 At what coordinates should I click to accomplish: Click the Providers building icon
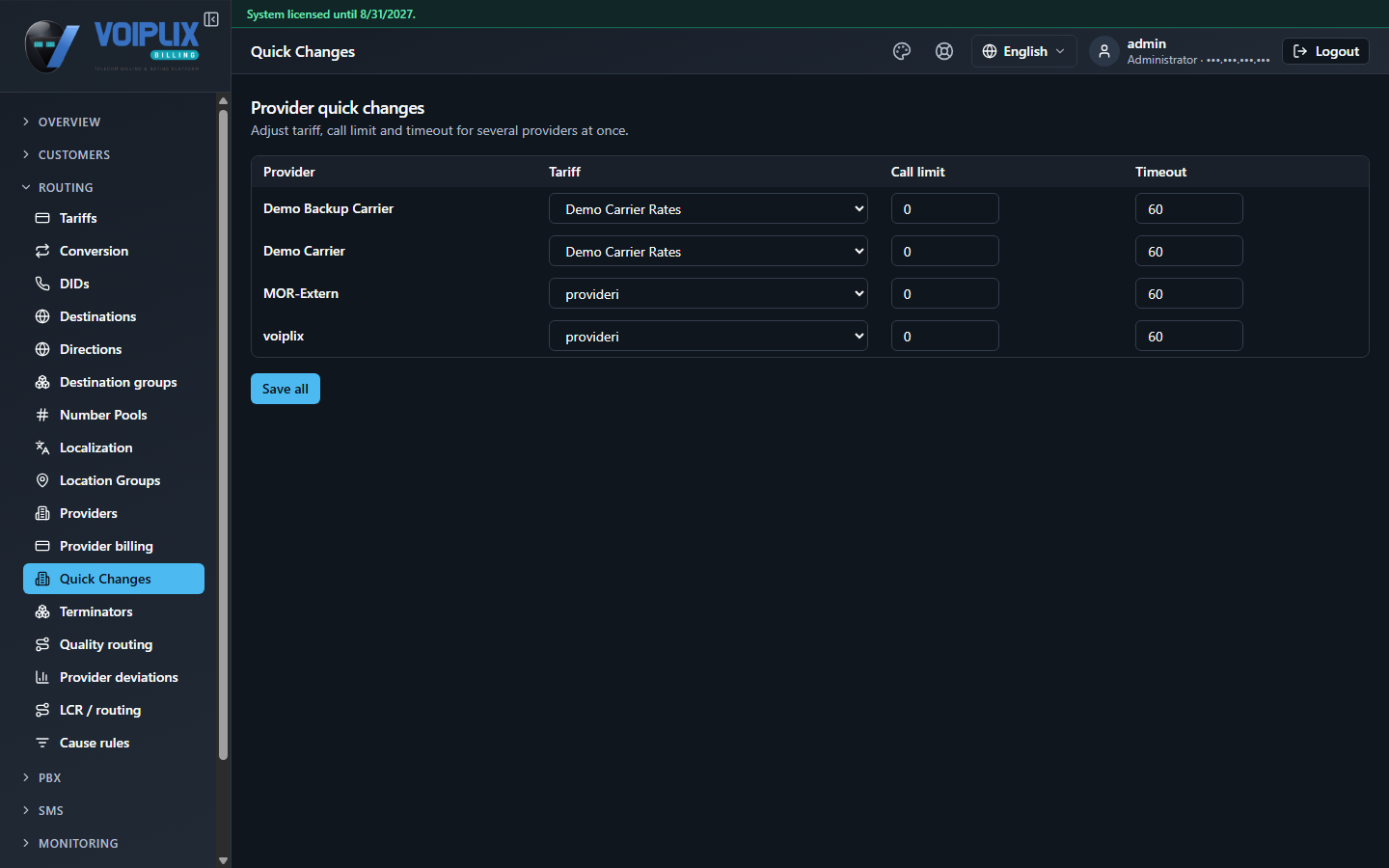pyautogui.click(x=42, y=513)
